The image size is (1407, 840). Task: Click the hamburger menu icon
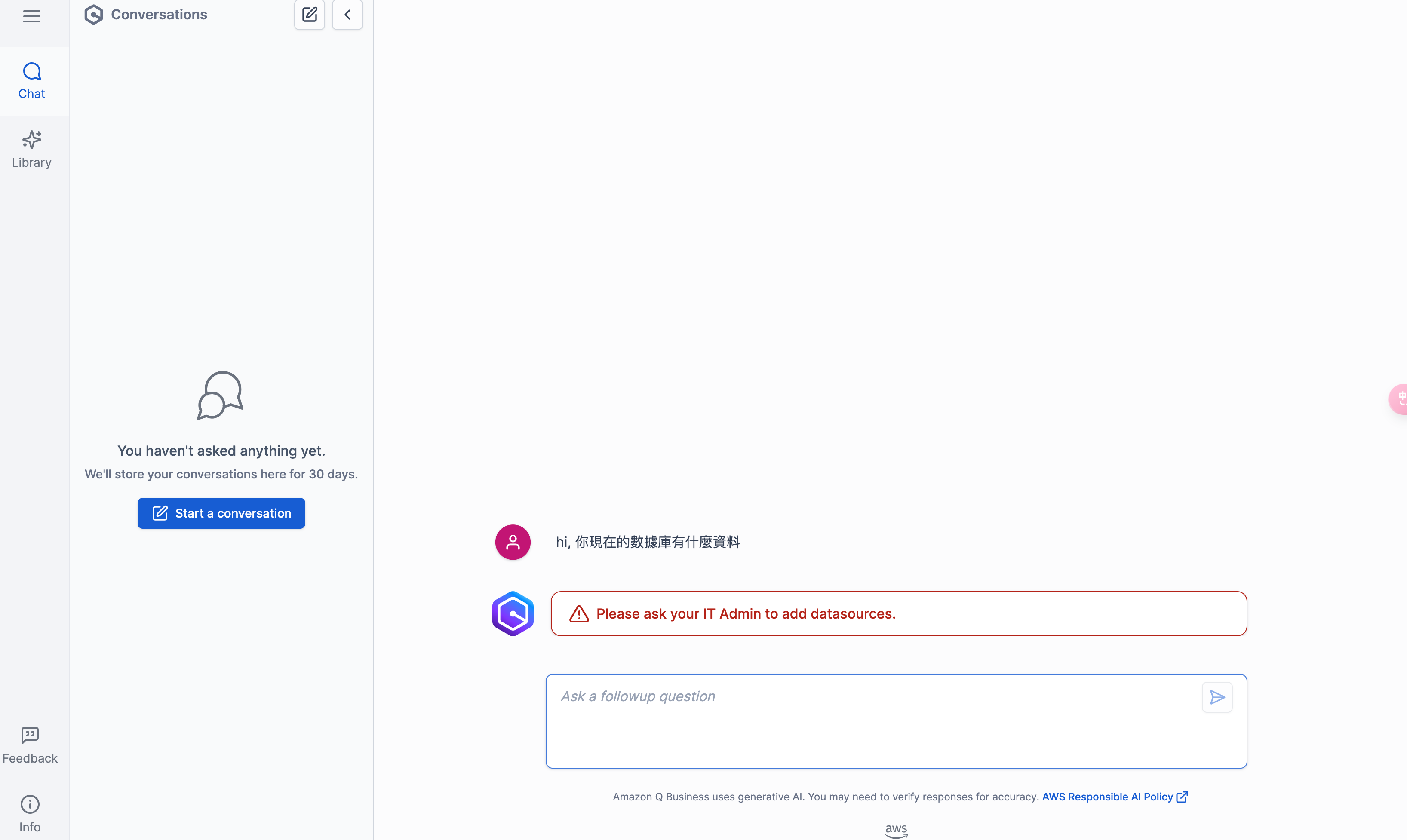32,16
